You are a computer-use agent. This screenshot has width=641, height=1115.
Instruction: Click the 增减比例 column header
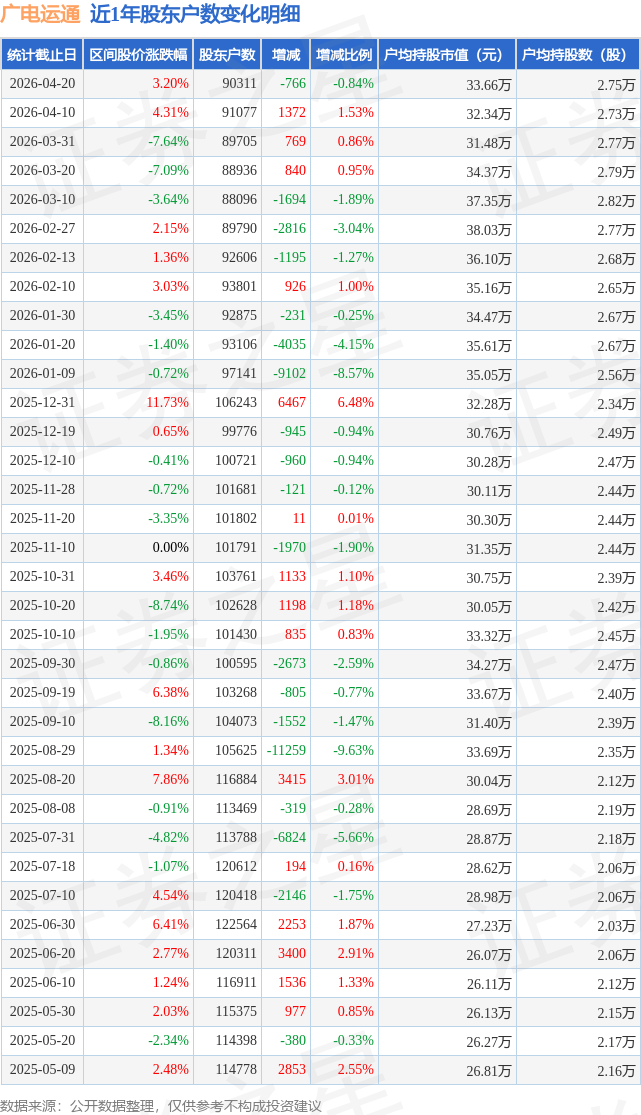point(344,55)
